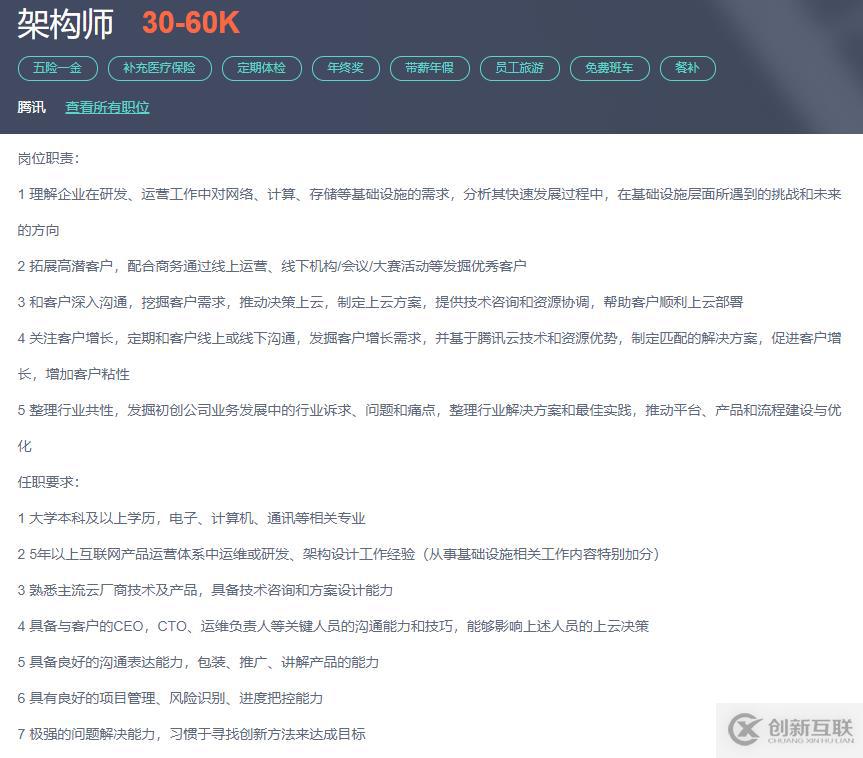Click responsibility item 3 about 和客户深入沟通
Image resolution: width=863 pixels, height=758 pixels.
(380, 302)
